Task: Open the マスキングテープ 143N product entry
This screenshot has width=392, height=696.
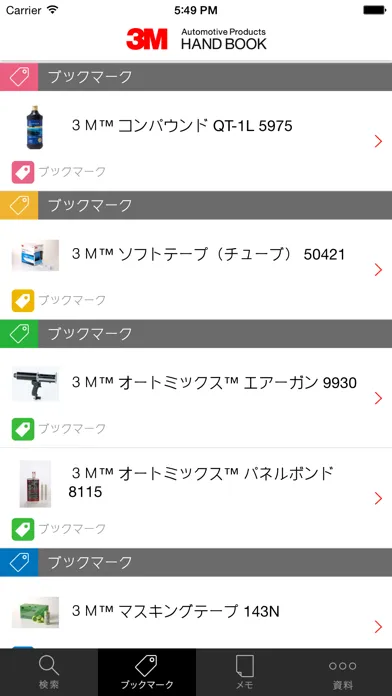Action: tap(196, 613)
